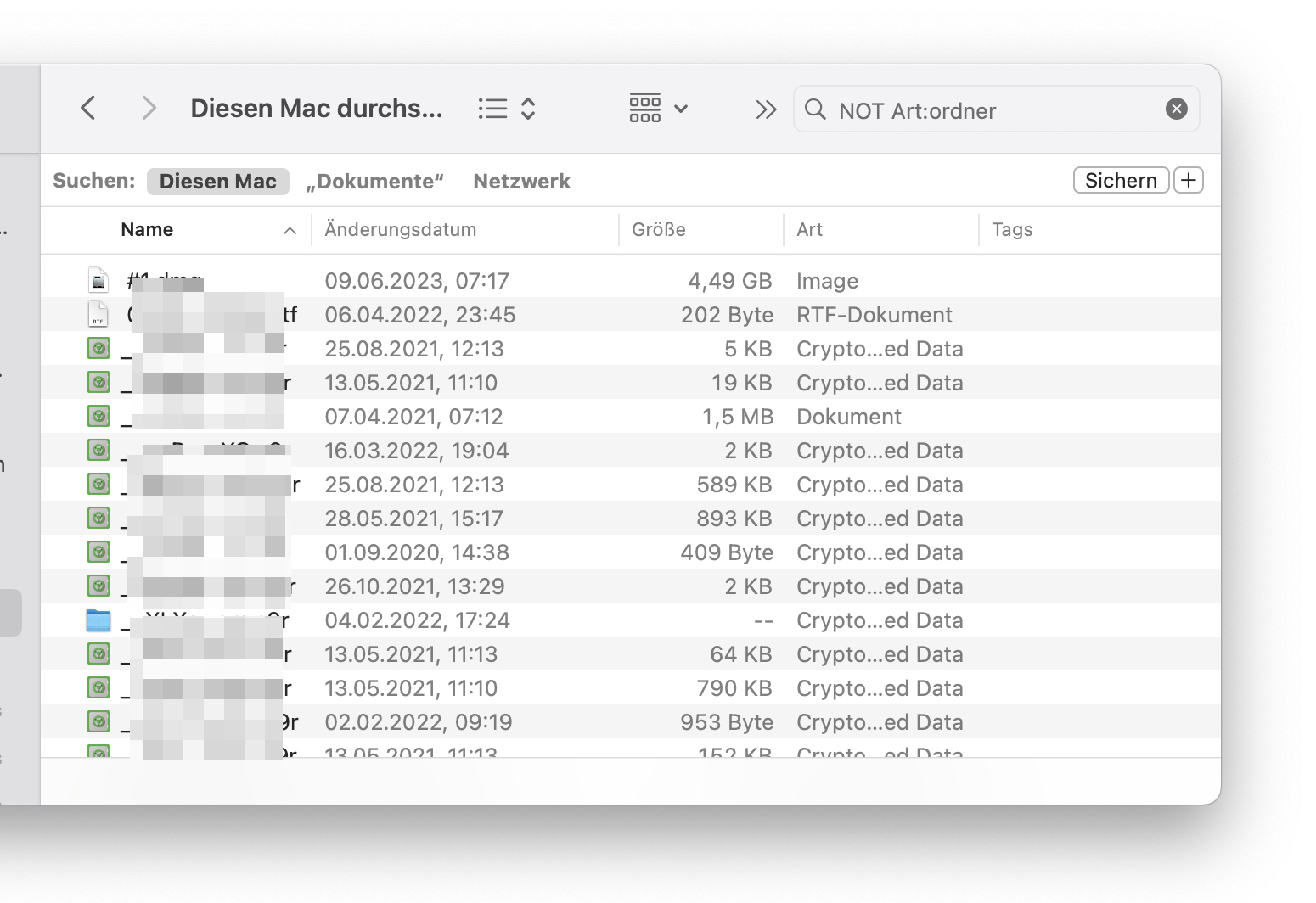The width and height of the screenshot is (1316, 903).
Task: Sort by Änderungsdatum column
Action: coord(400,230)
